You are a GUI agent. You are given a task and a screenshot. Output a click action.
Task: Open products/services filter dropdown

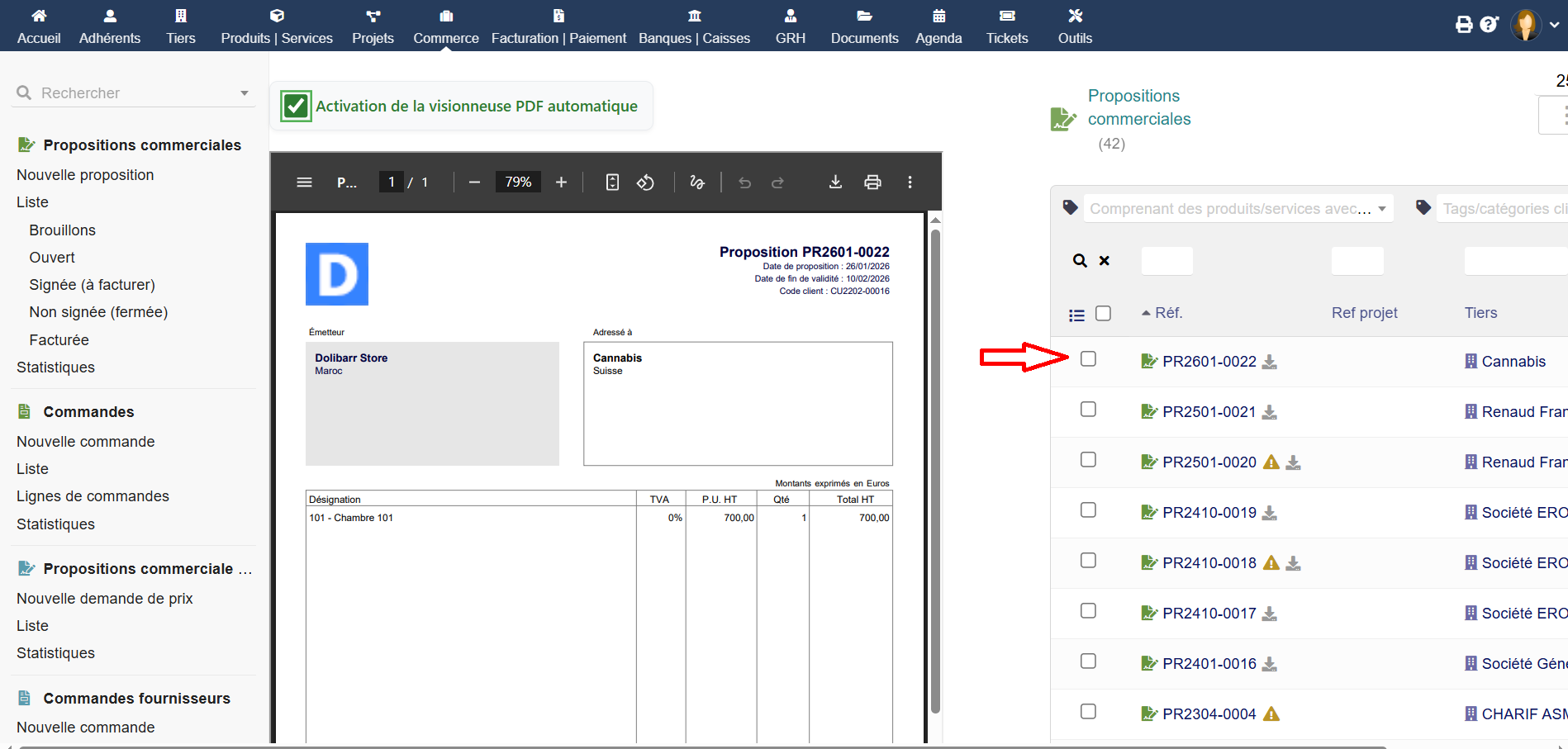1382,209
